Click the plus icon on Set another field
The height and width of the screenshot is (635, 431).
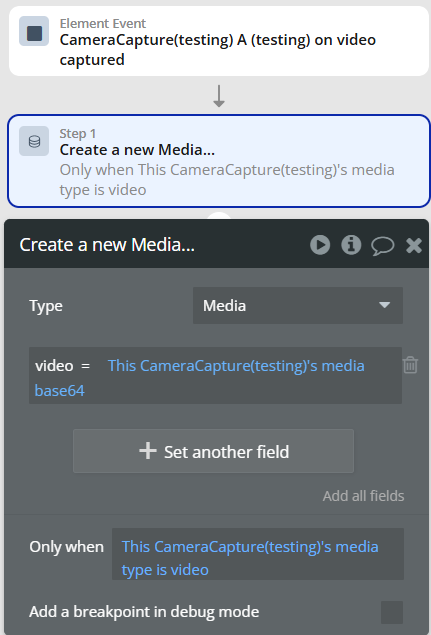click(147, 451)
